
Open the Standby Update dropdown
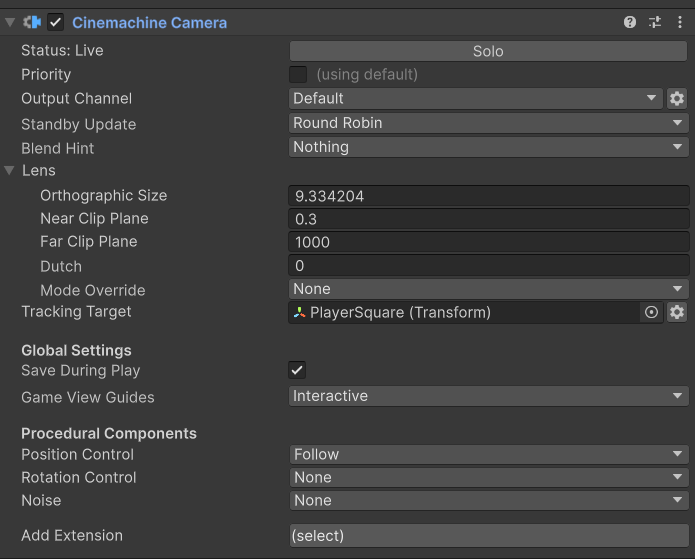point(488,123)
